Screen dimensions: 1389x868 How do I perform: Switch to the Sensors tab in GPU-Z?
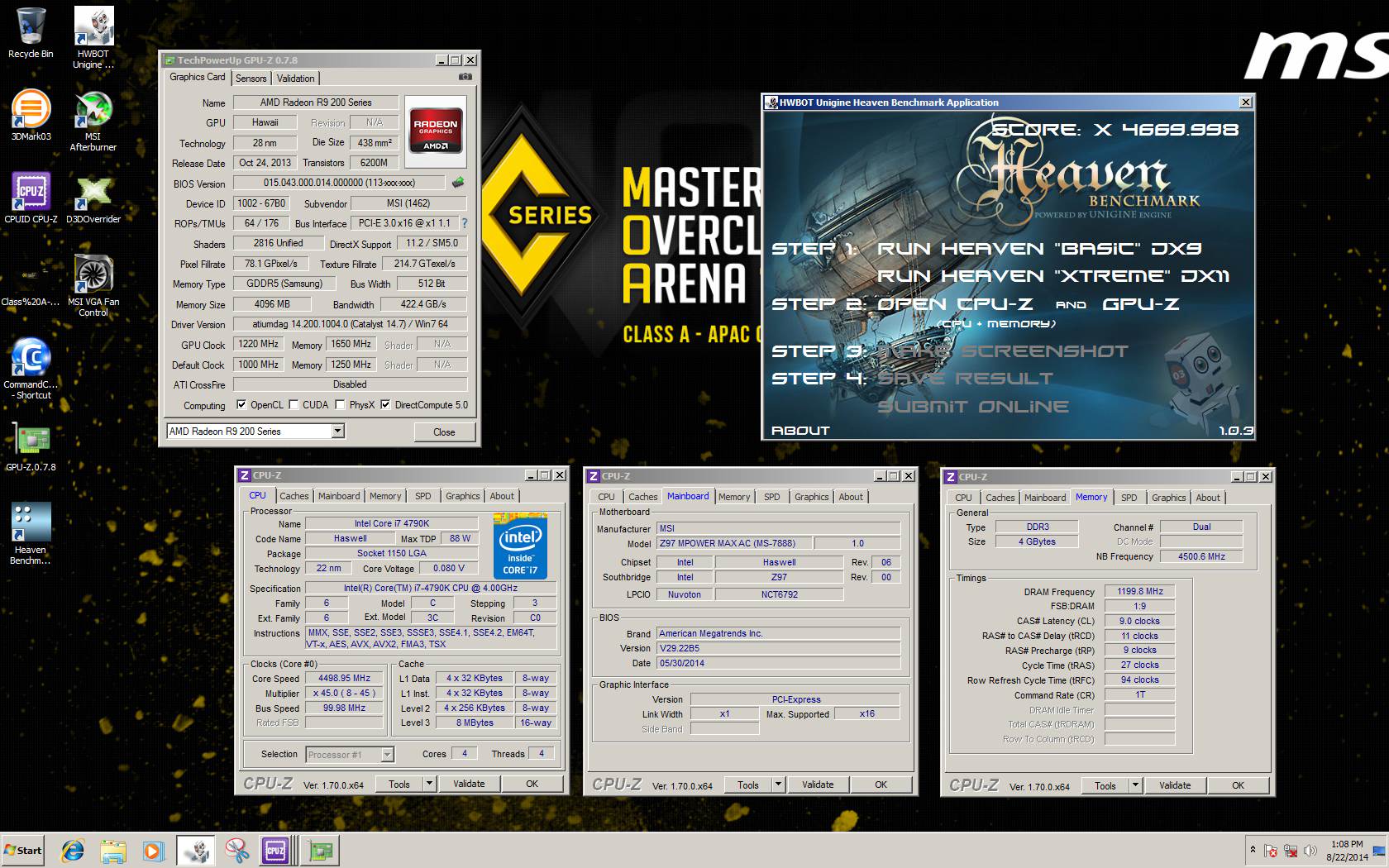tap(251, 78)
